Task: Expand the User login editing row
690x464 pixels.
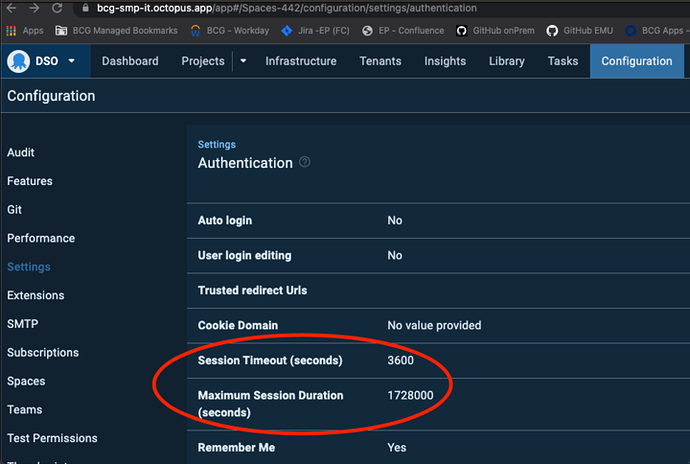Action: (438, 256)
